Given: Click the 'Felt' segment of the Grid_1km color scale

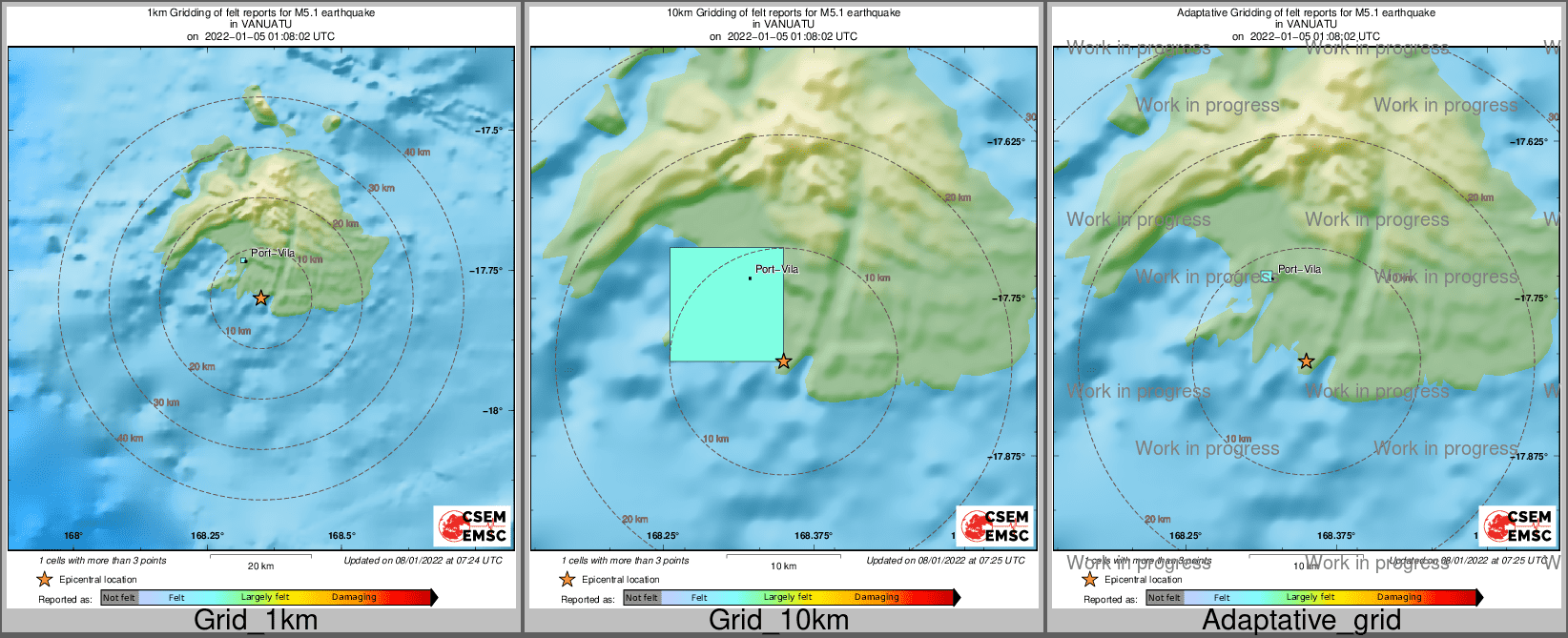Looking at the screenshot, I should (176, 598).
